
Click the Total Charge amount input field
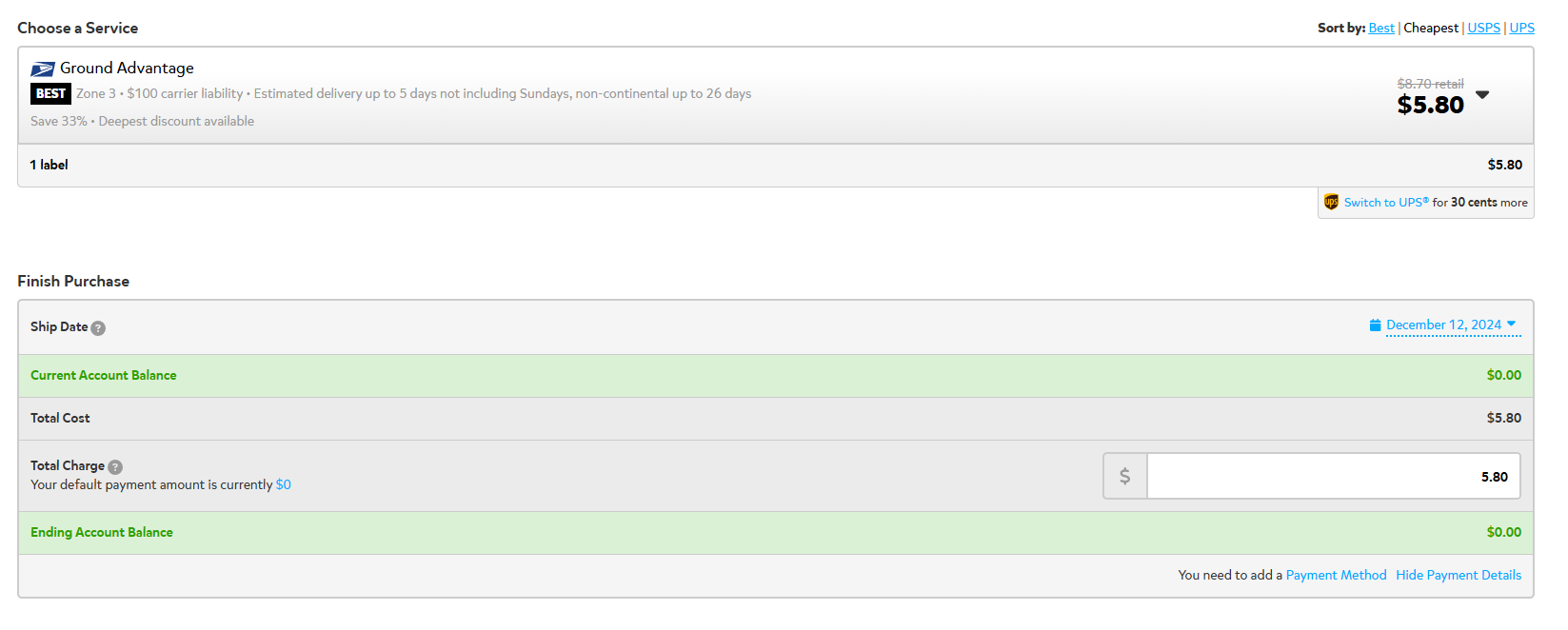(1333, 476)
